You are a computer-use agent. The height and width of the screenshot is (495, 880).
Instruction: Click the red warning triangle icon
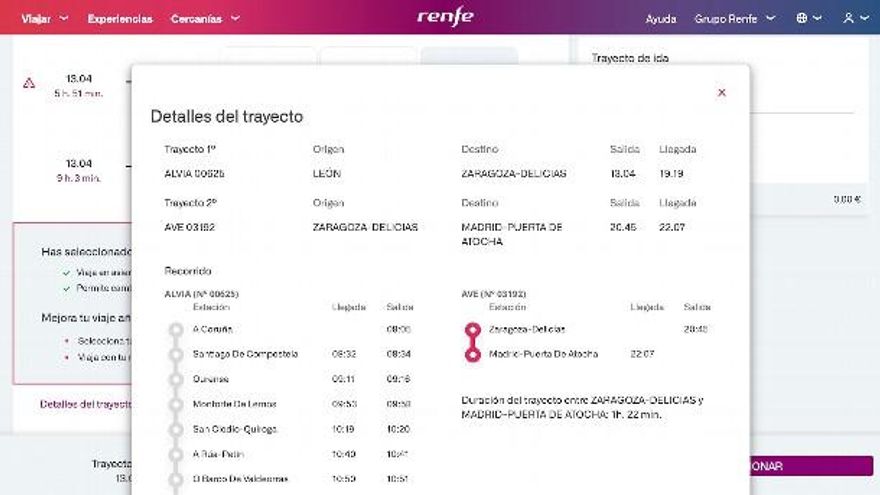[x=29, y=84]
